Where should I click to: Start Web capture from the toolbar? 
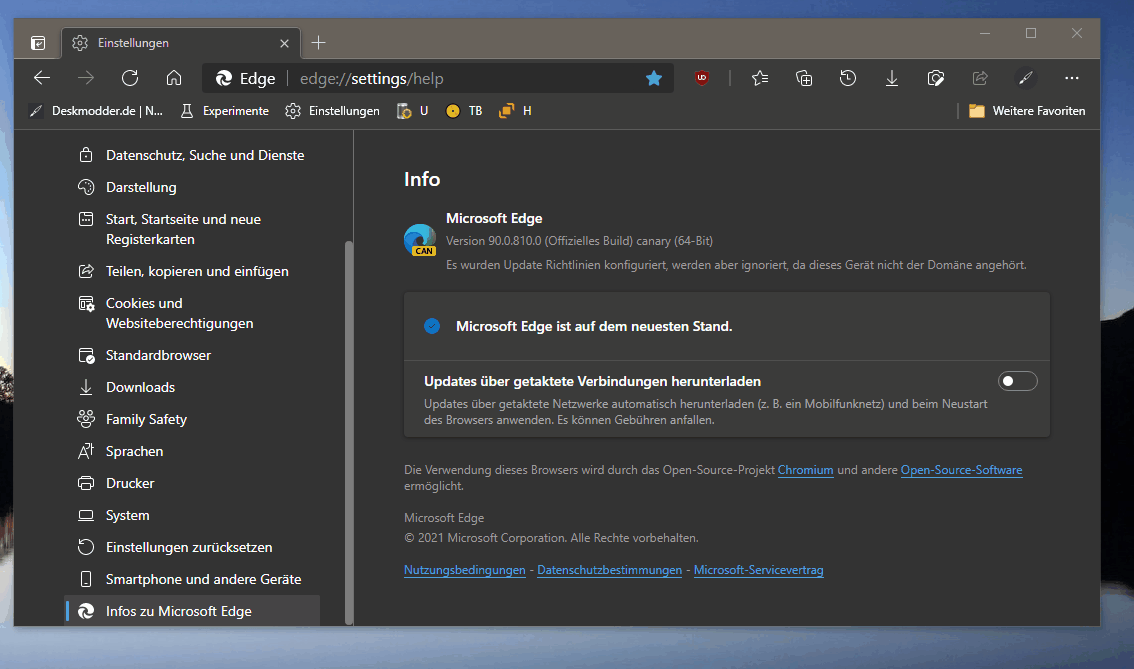pyautogui.click(x=936, y=78)
